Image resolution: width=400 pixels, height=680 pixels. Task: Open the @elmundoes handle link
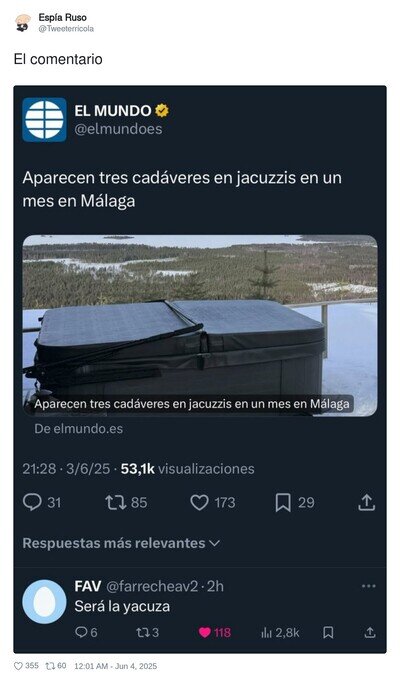pos(118,129)
